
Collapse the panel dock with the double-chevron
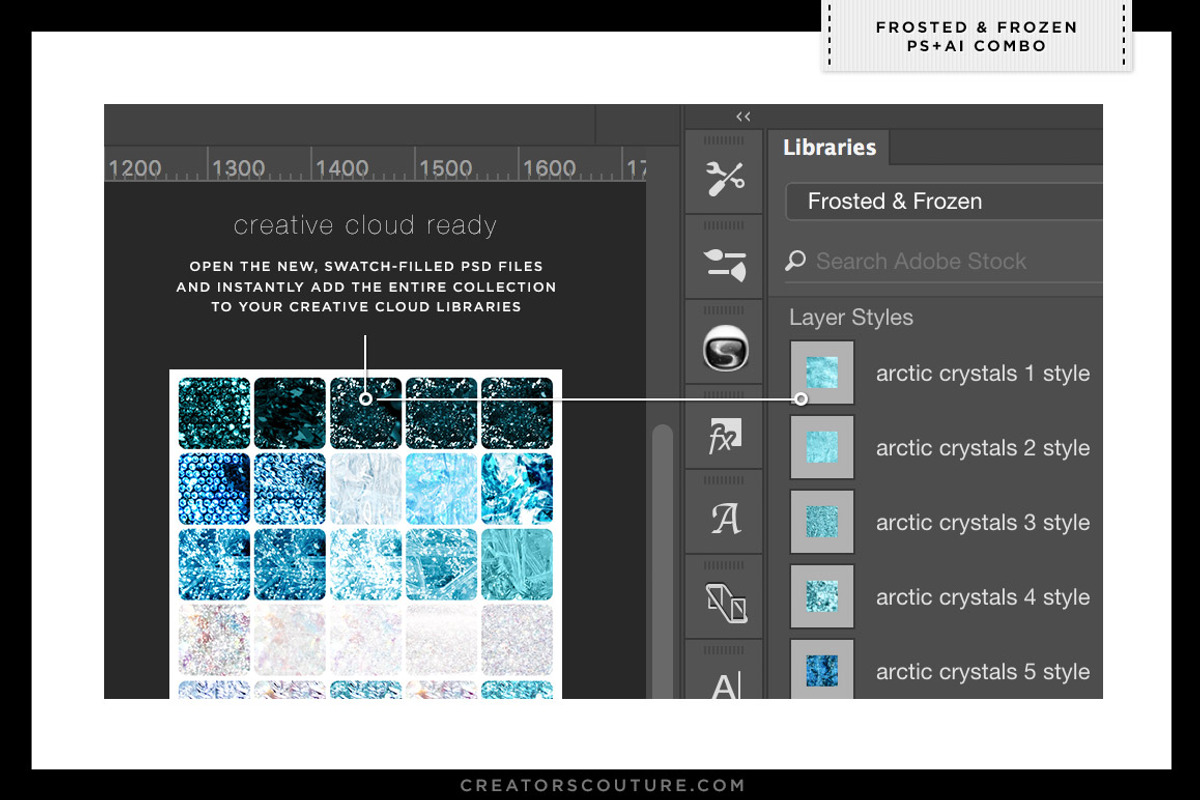click(743, 116)
